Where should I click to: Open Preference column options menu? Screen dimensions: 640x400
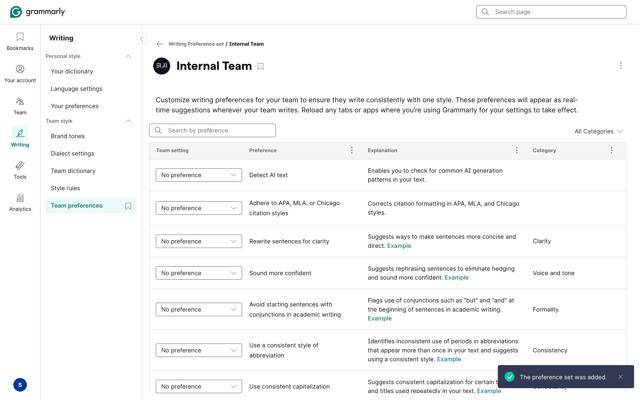point(351,150)
